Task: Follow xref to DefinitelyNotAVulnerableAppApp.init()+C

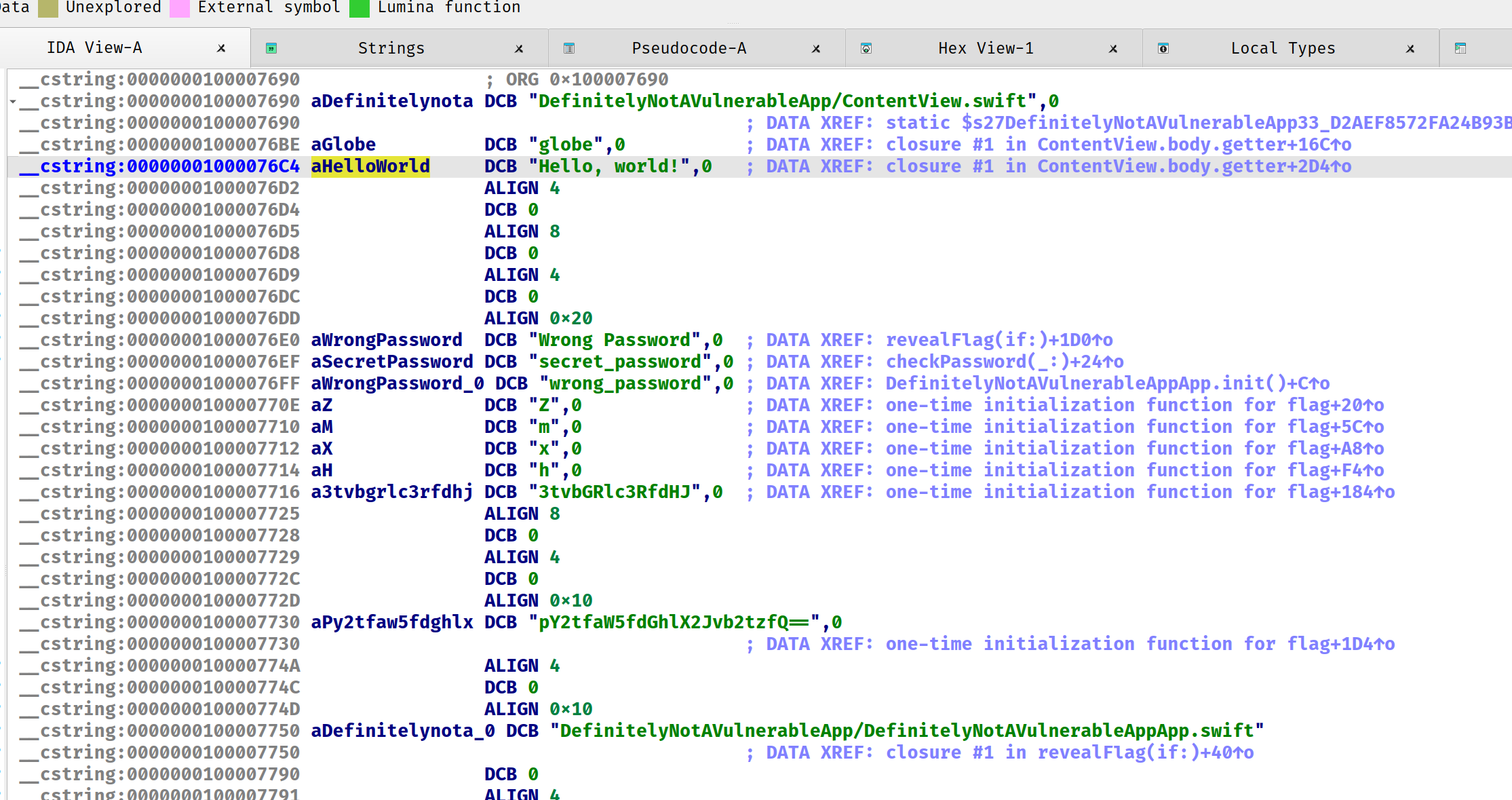Action: click(1108, 383)
